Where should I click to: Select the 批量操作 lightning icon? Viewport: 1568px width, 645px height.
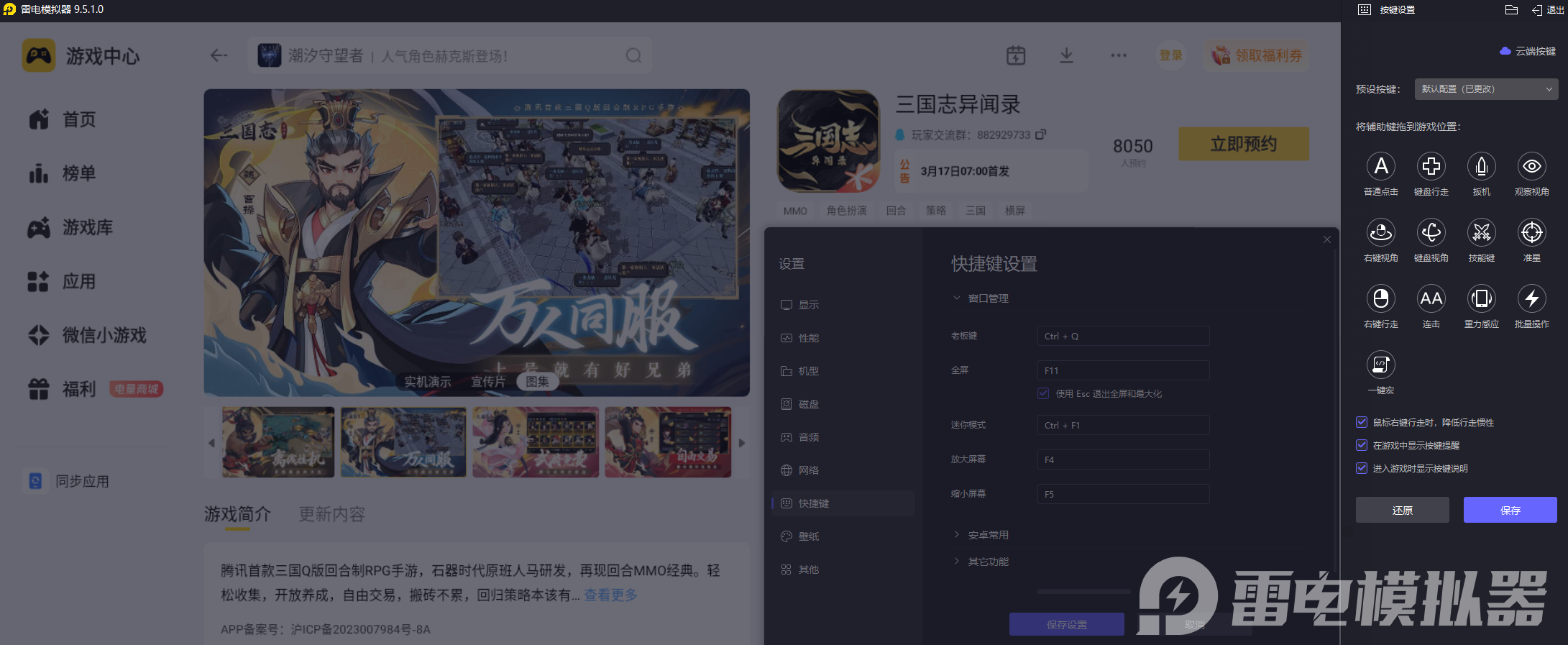point(1532,299)
